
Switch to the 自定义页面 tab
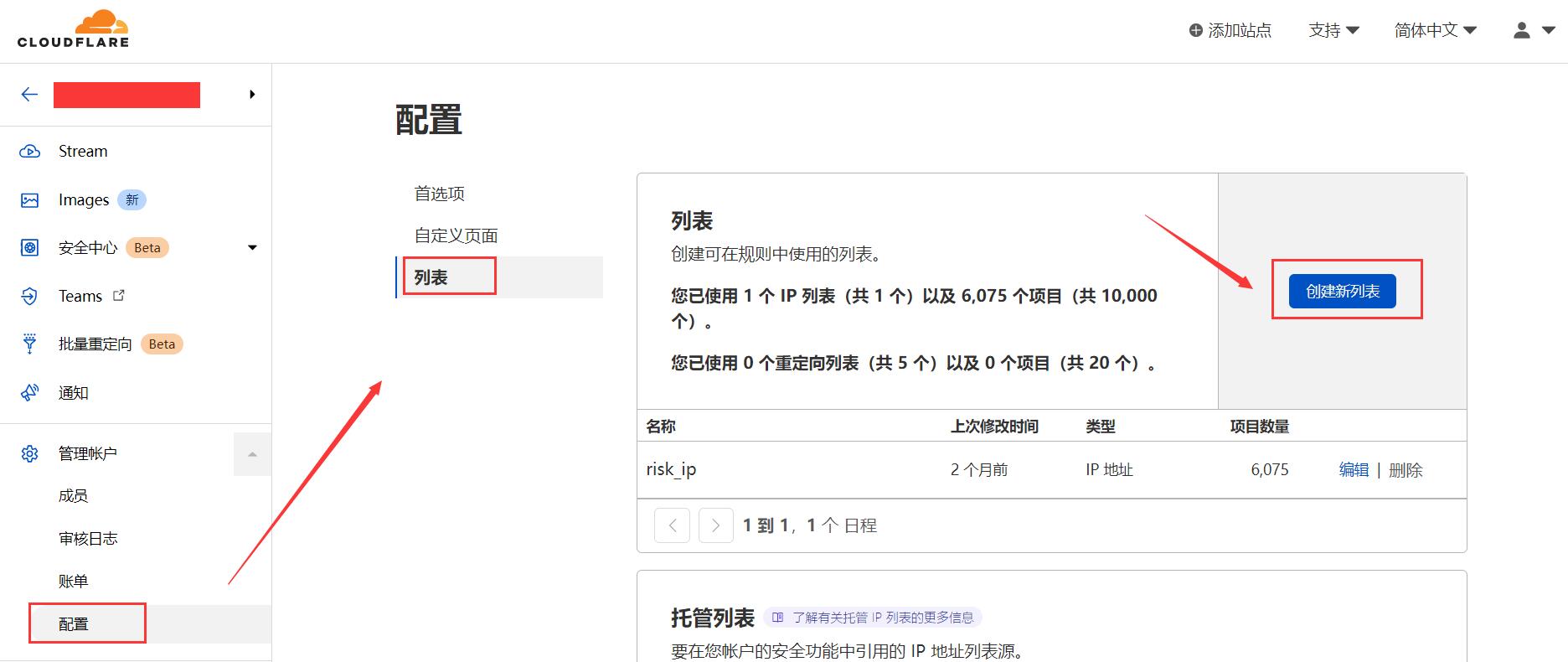click(x=456, y=235)
